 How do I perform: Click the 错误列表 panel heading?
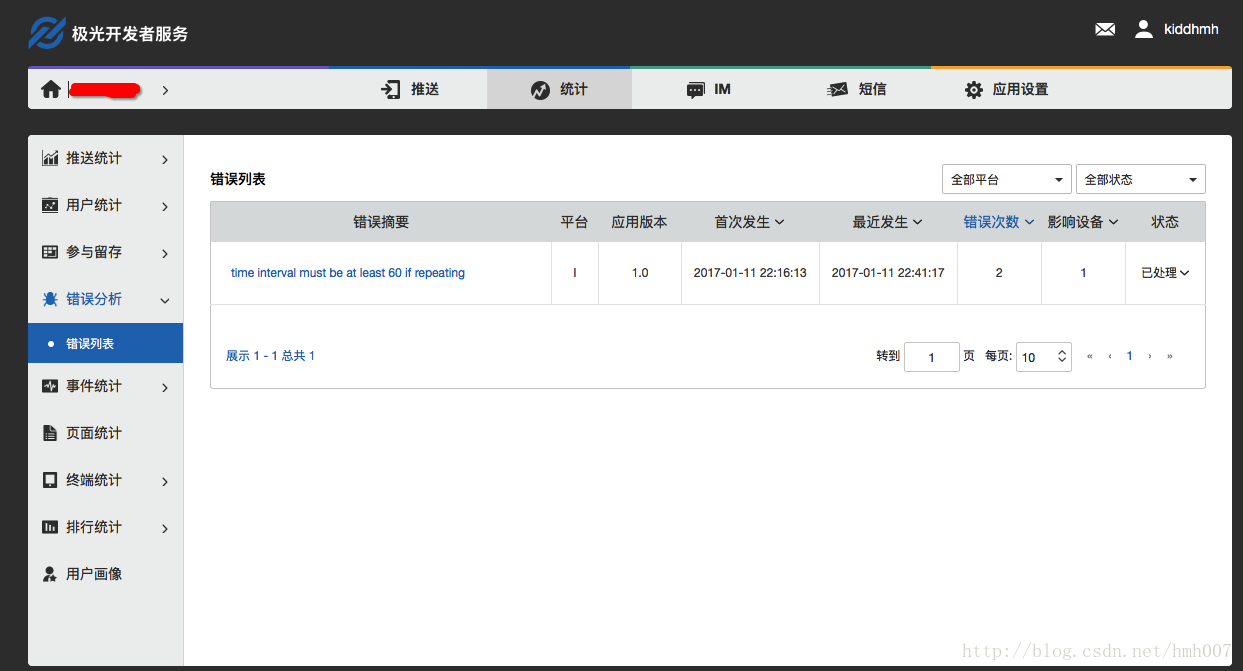[x=238, y=179]
